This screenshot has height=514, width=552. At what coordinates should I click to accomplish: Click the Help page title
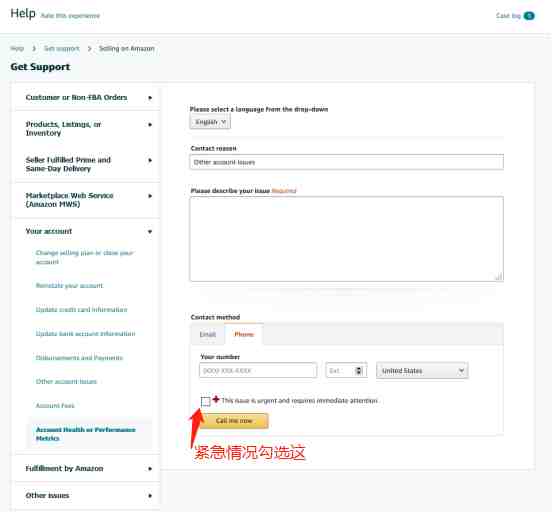click(23, 14)
